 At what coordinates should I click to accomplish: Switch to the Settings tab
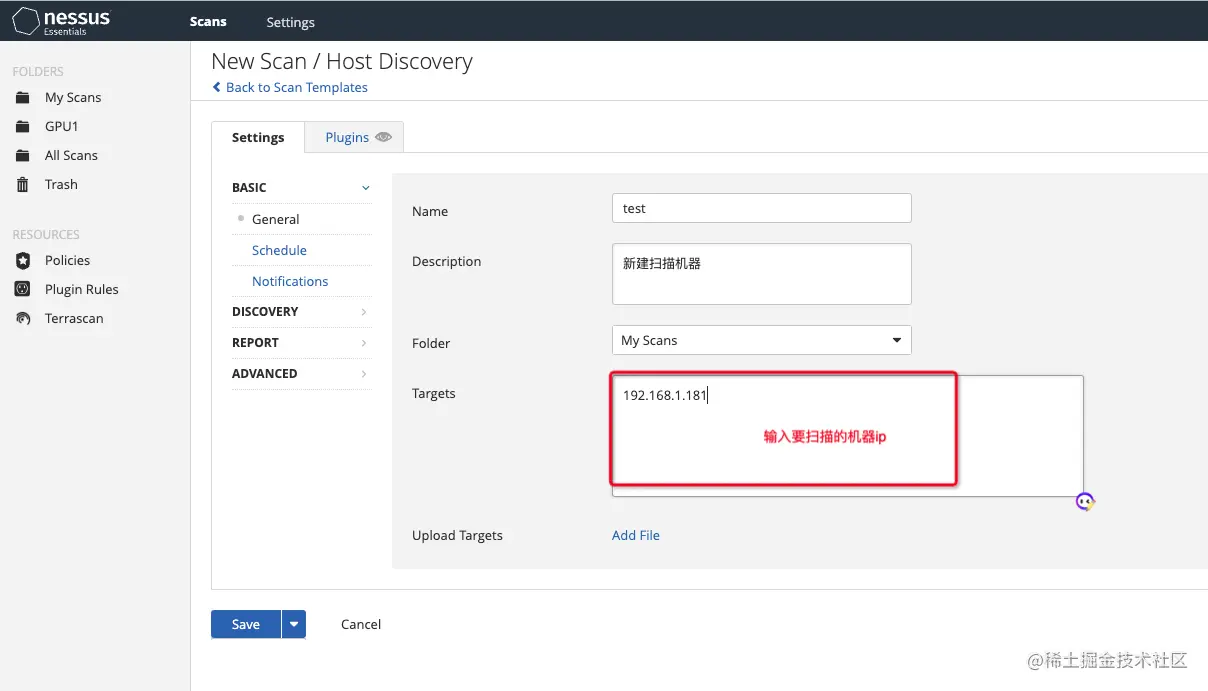tap(258, 137)
